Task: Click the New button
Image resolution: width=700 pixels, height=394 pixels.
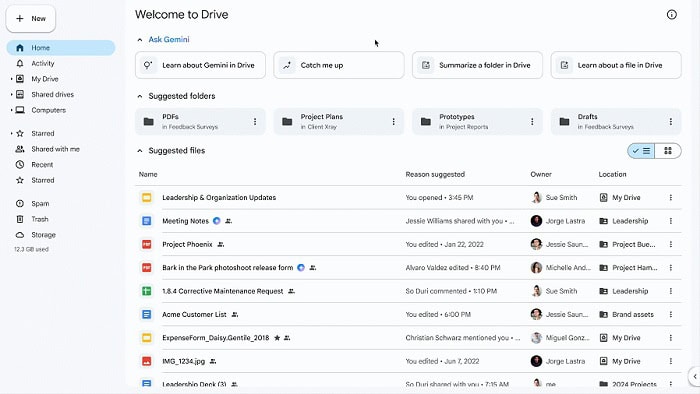Action: [31, 19]
